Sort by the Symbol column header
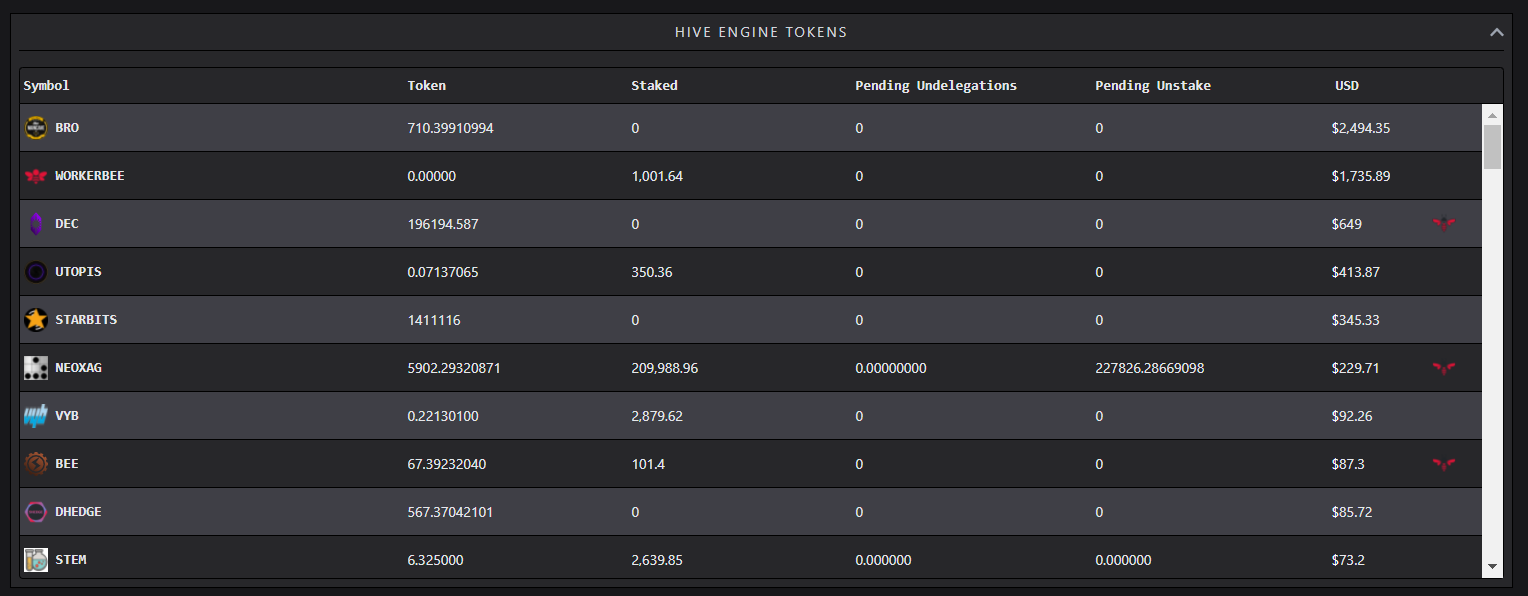 46,86
